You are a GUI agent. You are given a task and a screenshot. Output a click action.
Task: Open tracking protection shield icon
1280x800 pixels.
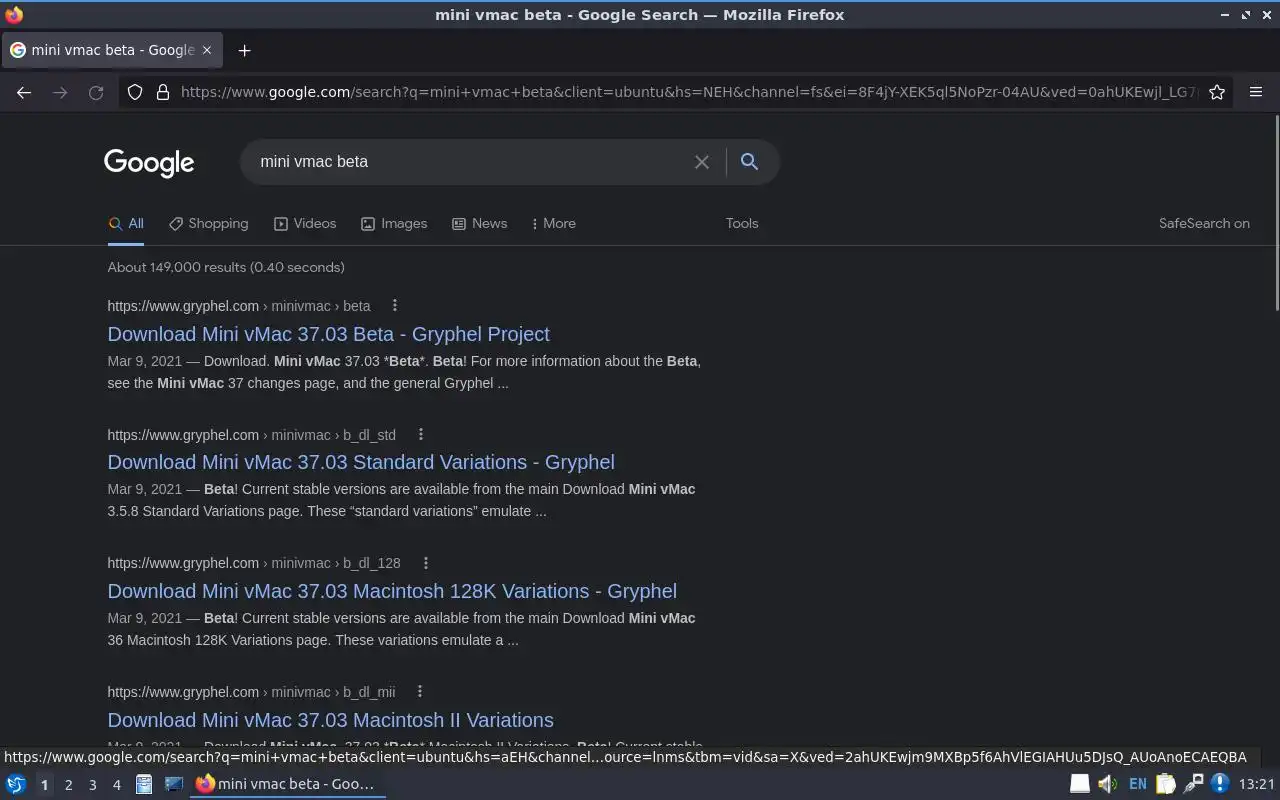coord(135,92)
